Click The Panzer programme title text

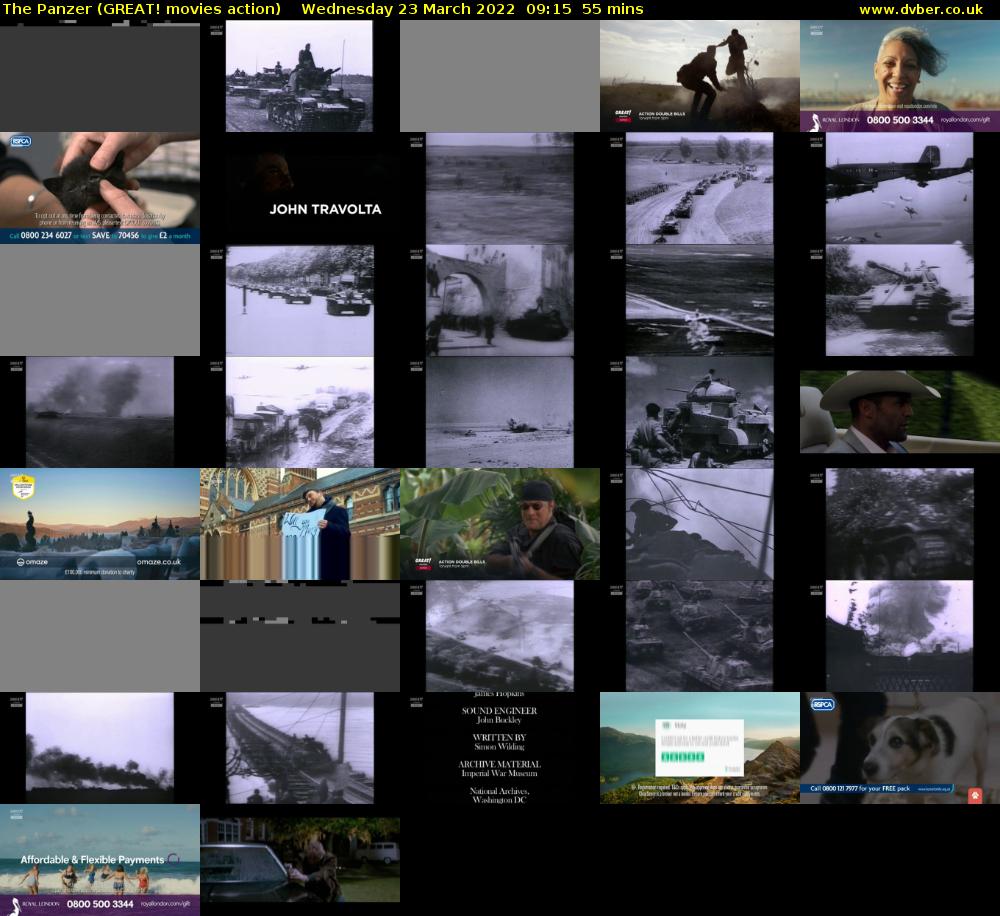pos(142,9)
